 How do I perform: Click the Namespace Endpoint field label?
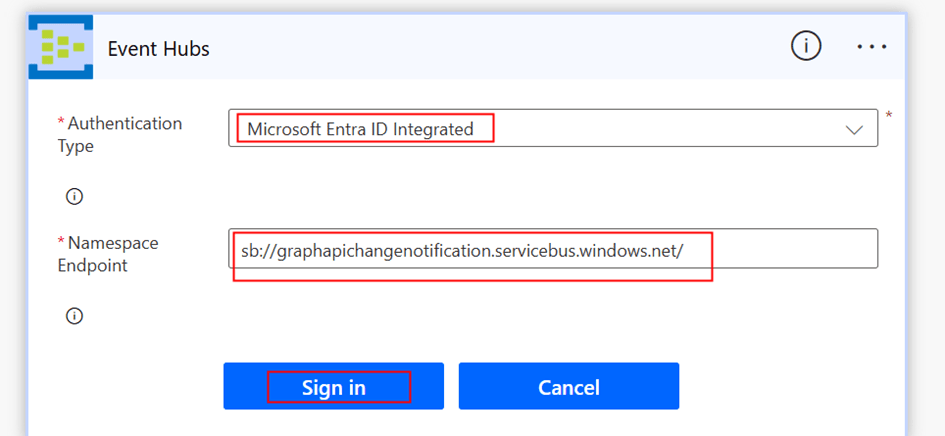(113, 254)
